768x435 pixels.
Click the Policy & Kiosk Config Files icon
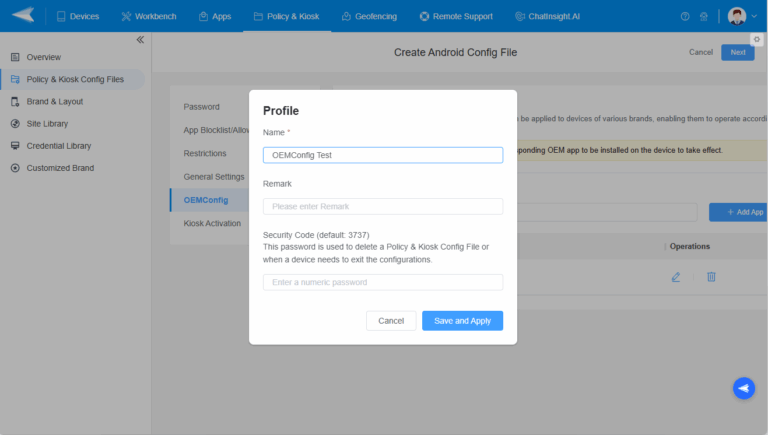[15, 79]
